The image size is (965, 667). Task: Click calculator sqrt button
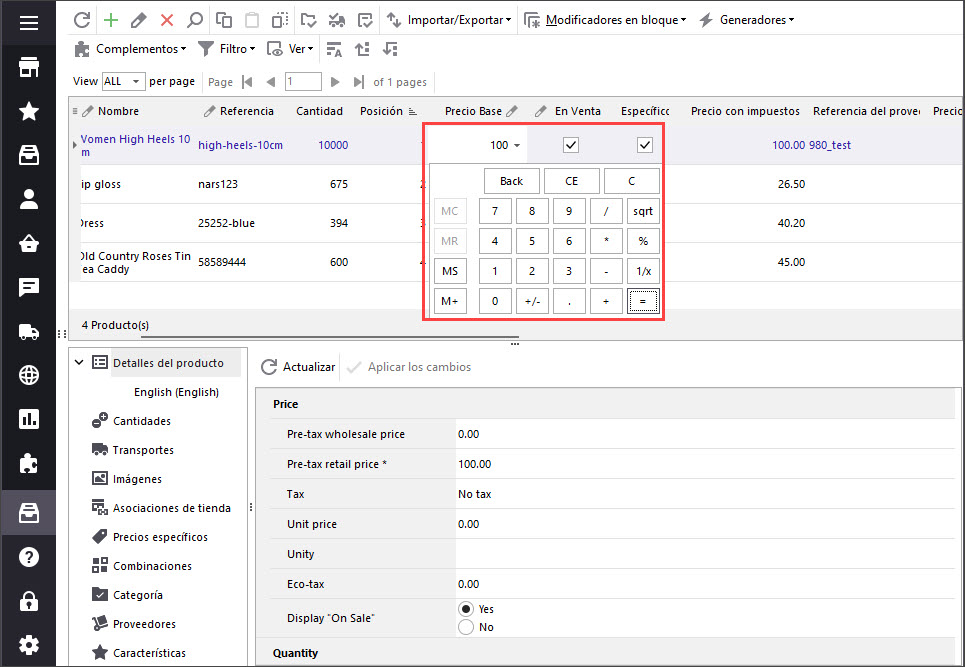pos(643,211)
